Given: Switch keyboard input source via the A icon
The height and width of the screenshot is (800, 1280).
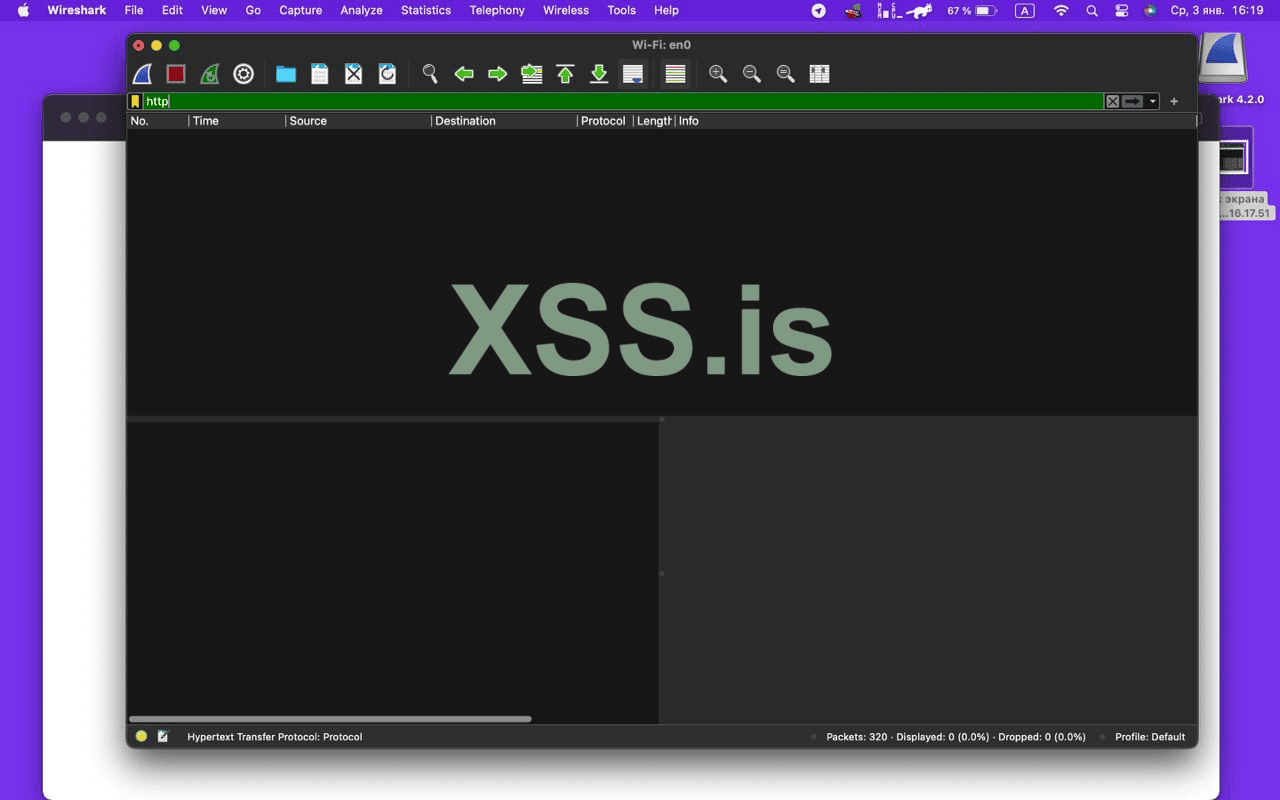Looking at the screenshot, I should 1025,10.
